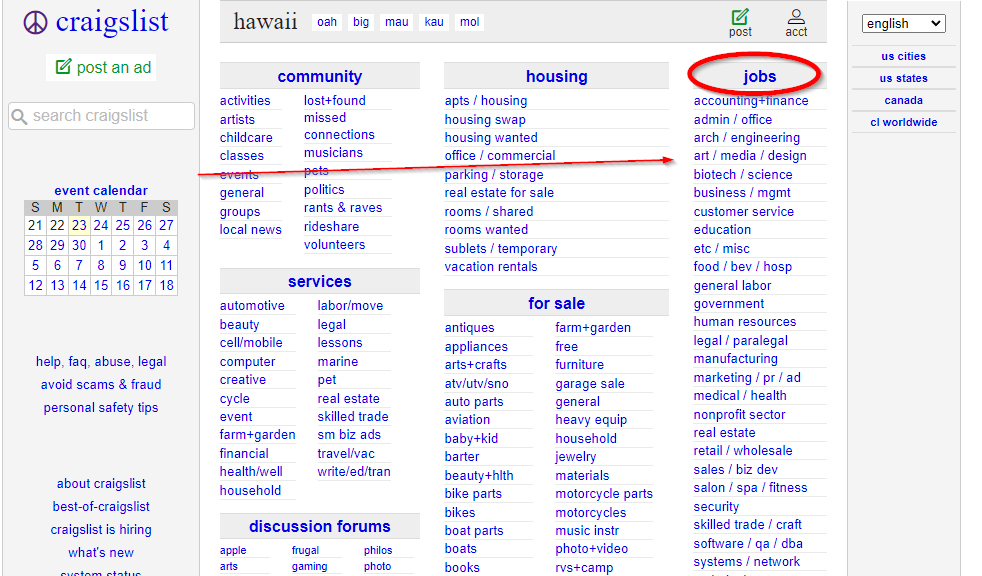
Task: Open 'avoid scams & fraud' link
Action: click(101, 384)
